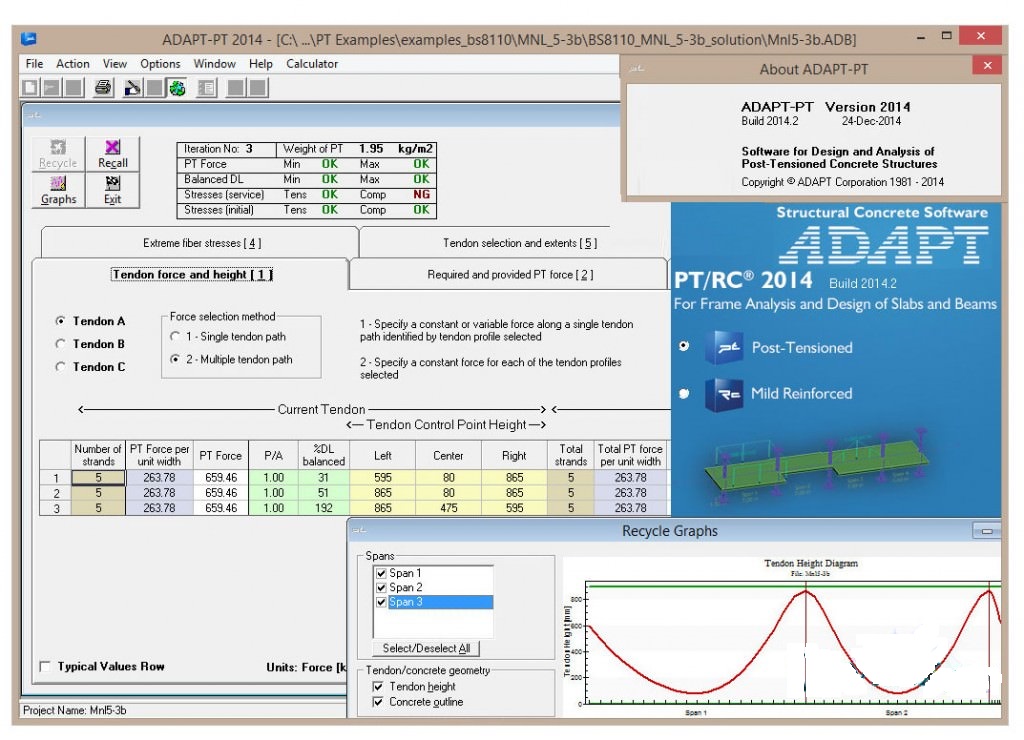Click the Project Name: Mnl5-3b status bar text
Viewport: 1024px width, 740px height.
[74, 709]
